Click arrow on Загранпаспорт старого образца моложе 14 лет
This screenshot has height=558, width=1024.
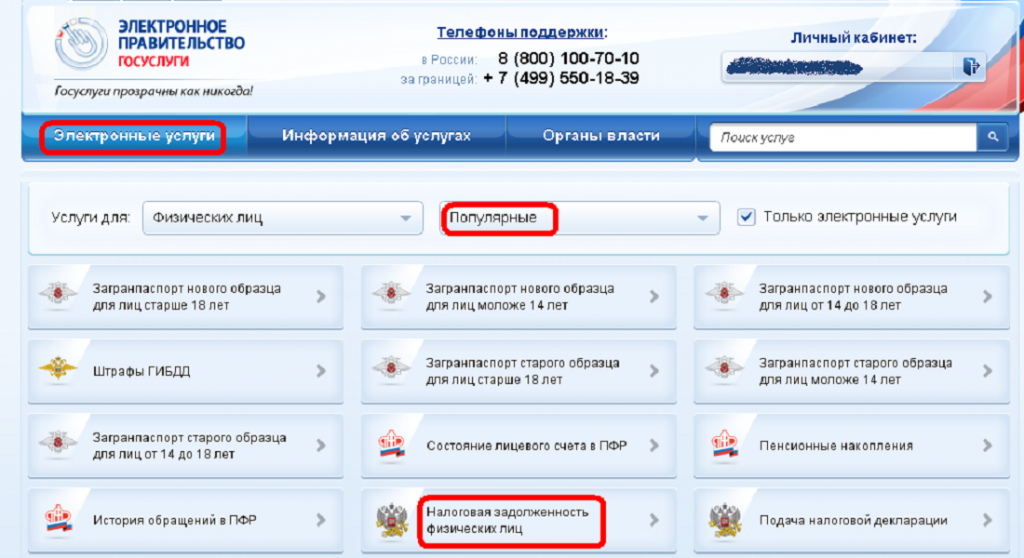[x=987, y=371]
